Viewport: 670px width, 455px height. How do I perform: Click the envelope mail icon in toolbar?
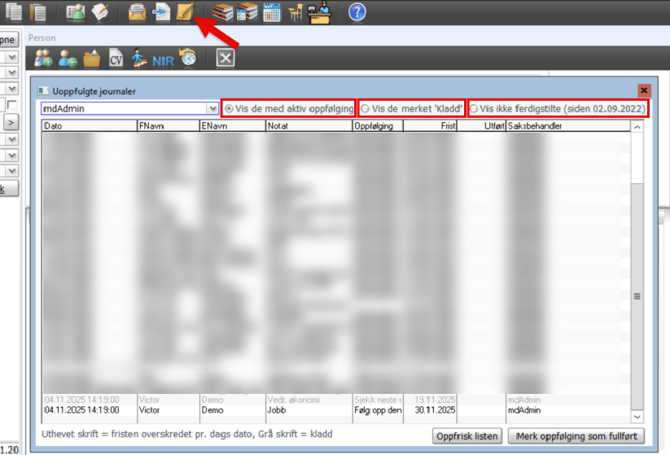[137, 12]
